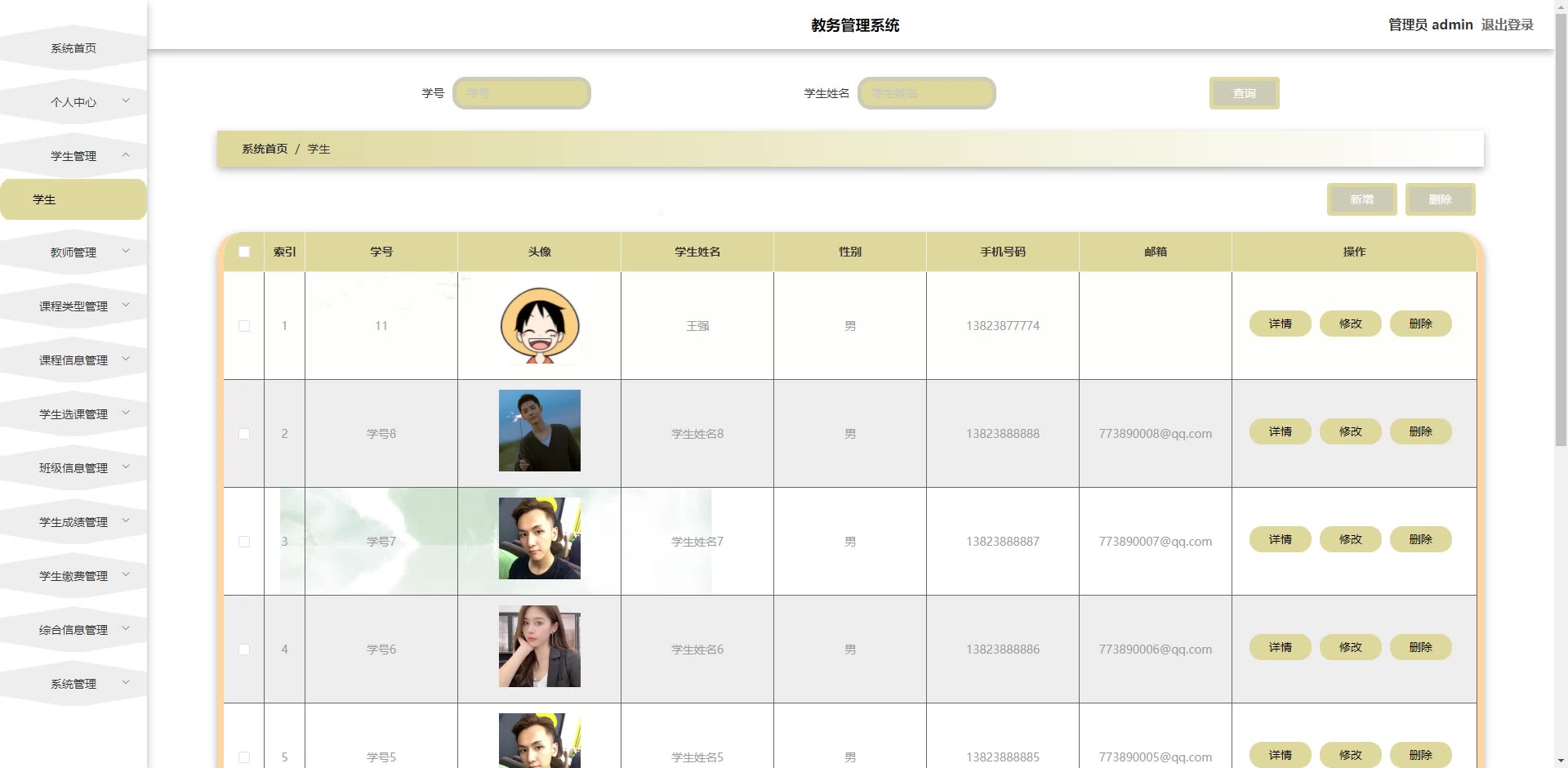
Task: Click 管理员 admin user label
Action: point(1430,25)
